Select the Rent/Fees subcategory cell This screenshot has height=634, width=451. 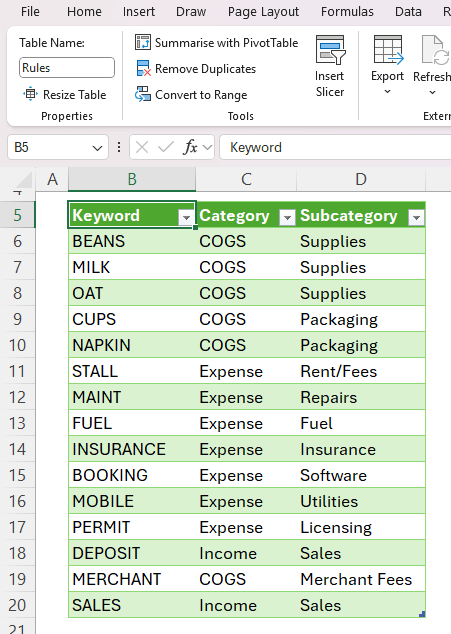[x=361, y=371]
